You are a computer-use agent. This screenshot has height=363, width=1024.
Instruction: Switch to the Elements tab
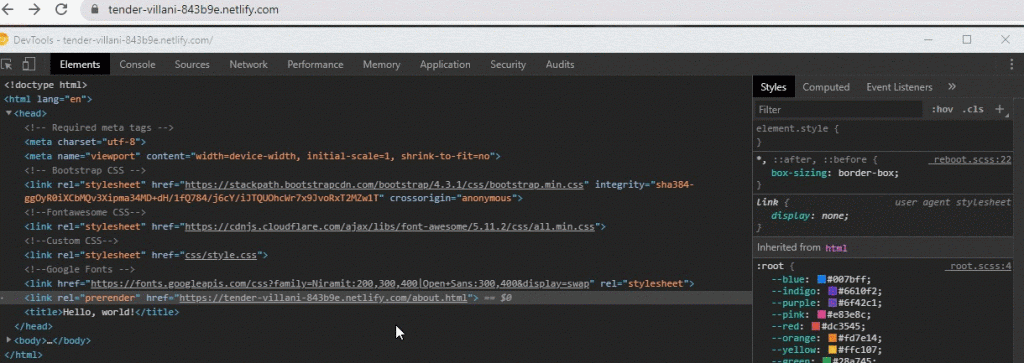80,64
